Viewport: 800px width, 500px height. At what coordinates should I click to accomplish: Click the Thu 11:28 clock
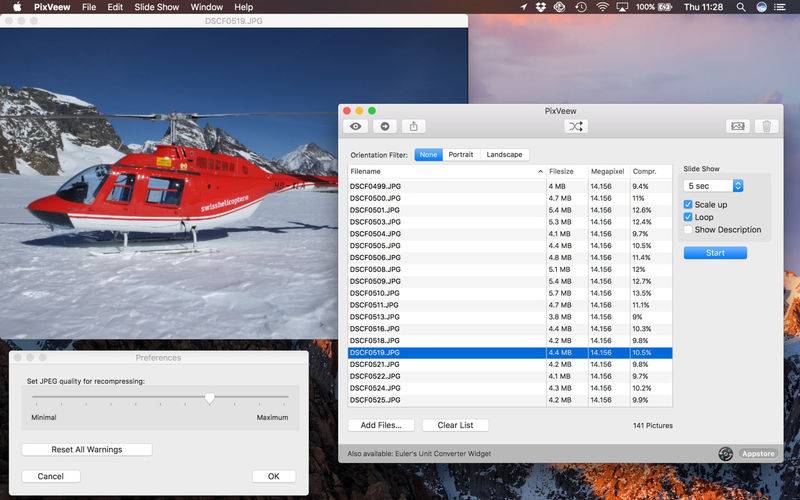tap(703, 7)
